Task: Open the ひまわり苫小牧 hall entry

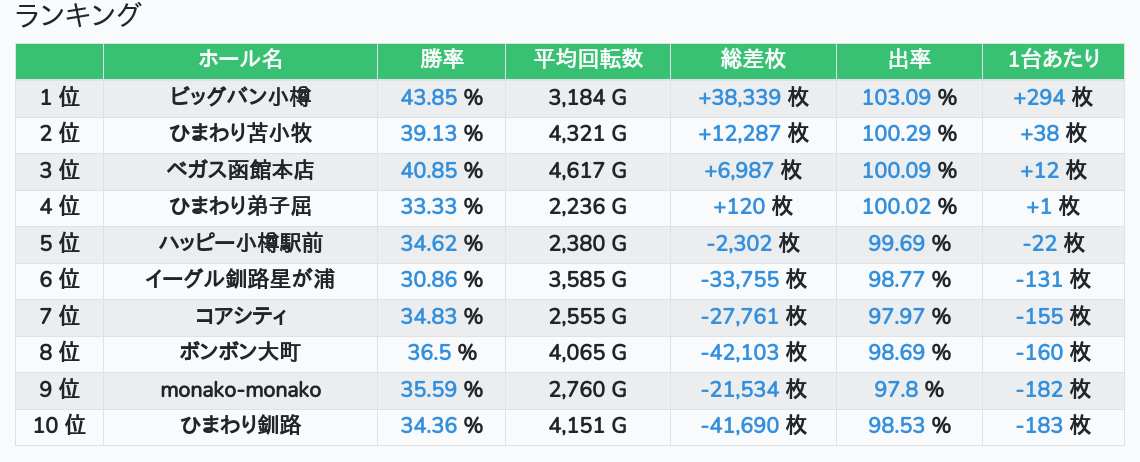Action: (x=241, y=134)
